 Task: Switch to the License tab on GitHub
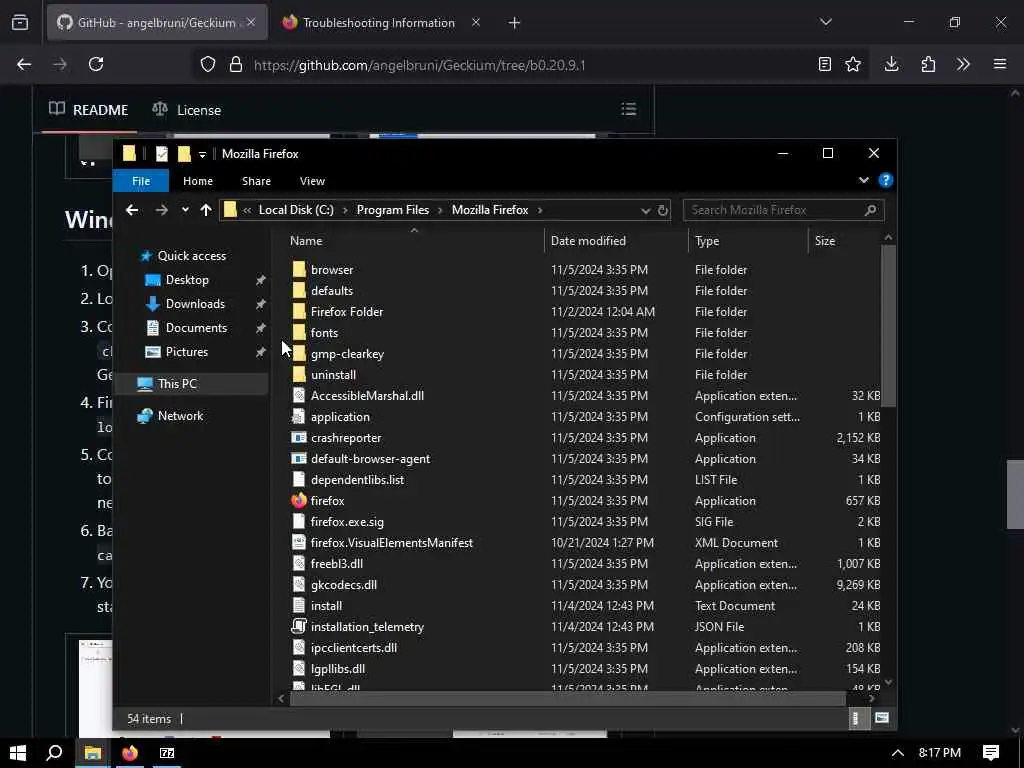click(x=187, y=110)
